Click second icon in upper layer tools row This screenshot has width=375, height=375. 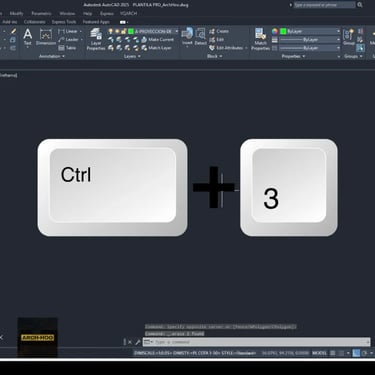tap(119, 39)
